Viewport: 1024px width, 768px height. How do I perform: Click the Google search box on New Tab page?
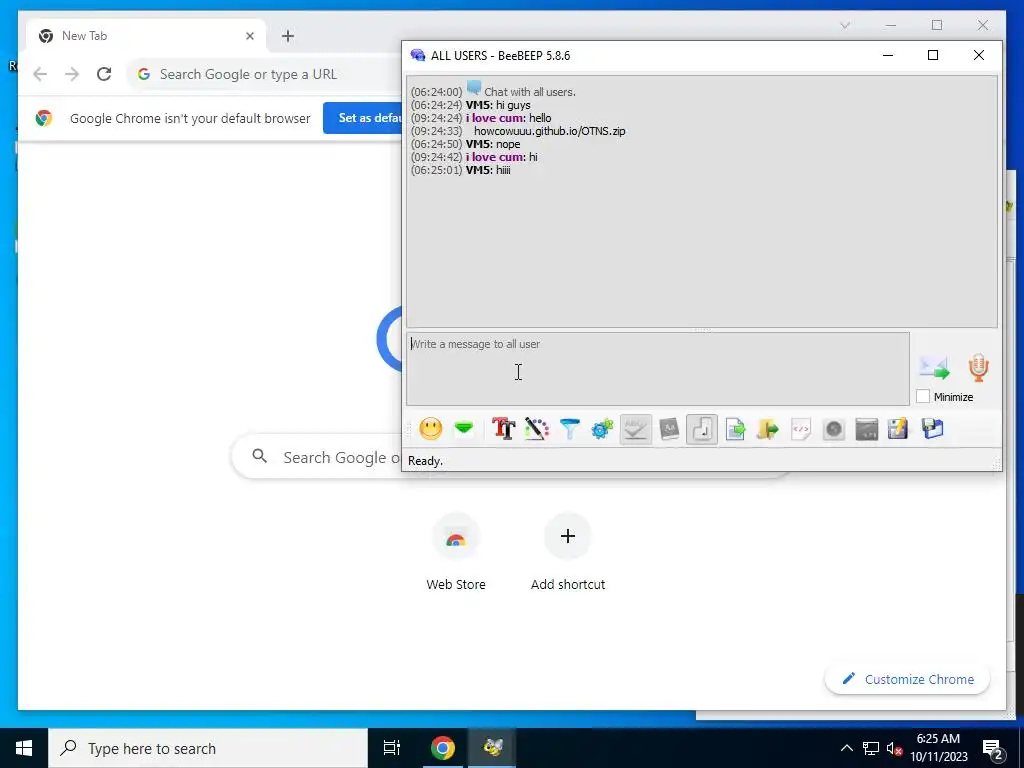point(317,457)
